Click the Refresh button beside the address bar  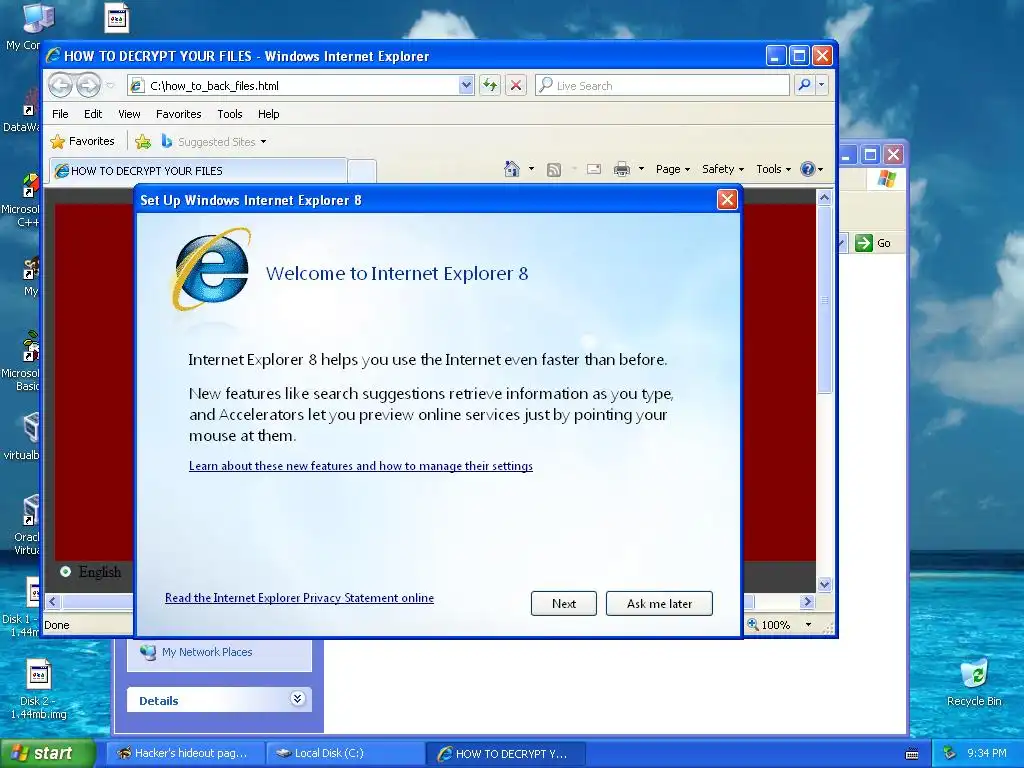pyautogui.click(x=490, y=85)
